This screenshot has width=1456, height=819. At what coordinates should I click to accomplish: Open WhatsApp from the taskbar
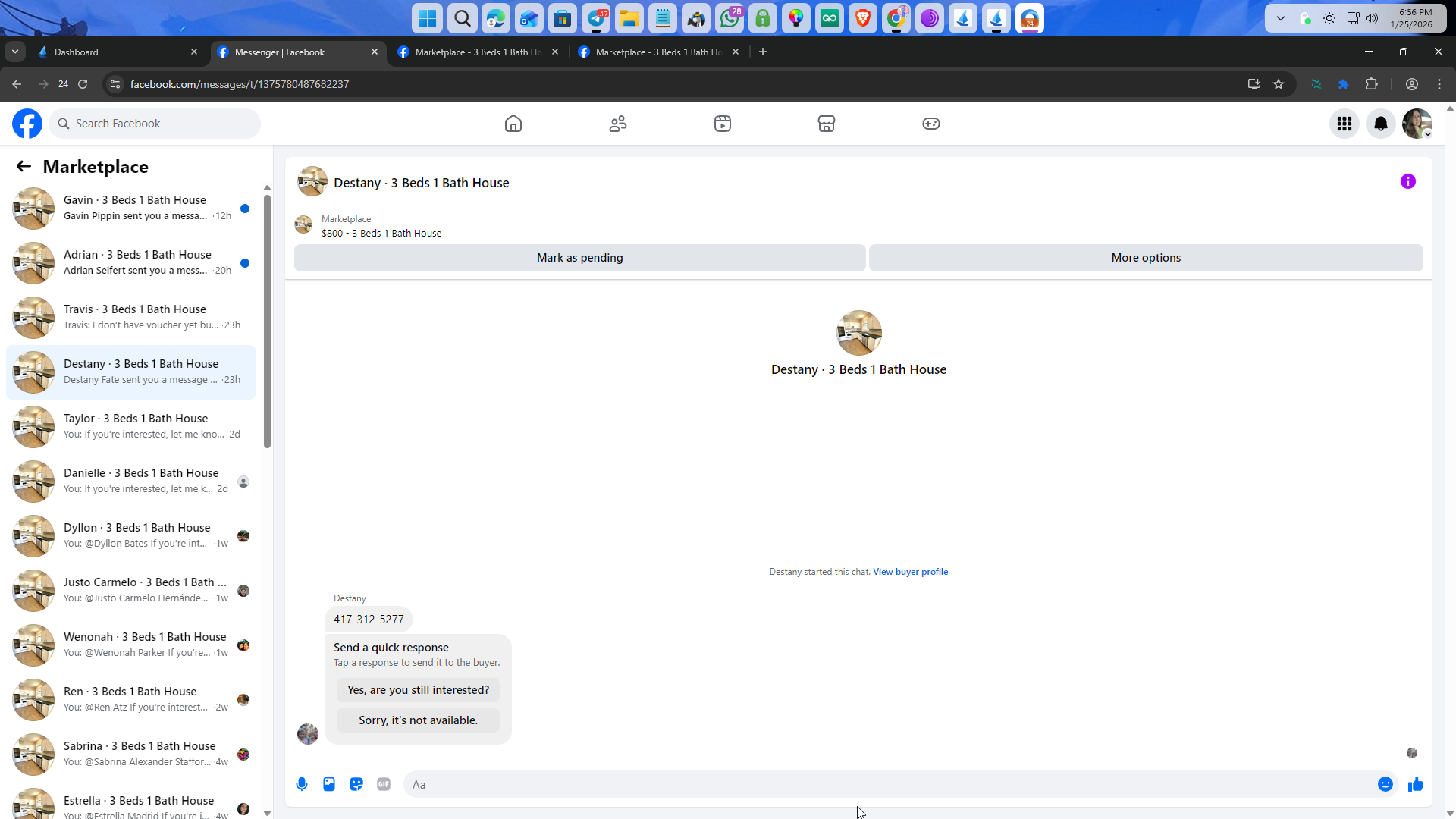[x=730, y=18]
